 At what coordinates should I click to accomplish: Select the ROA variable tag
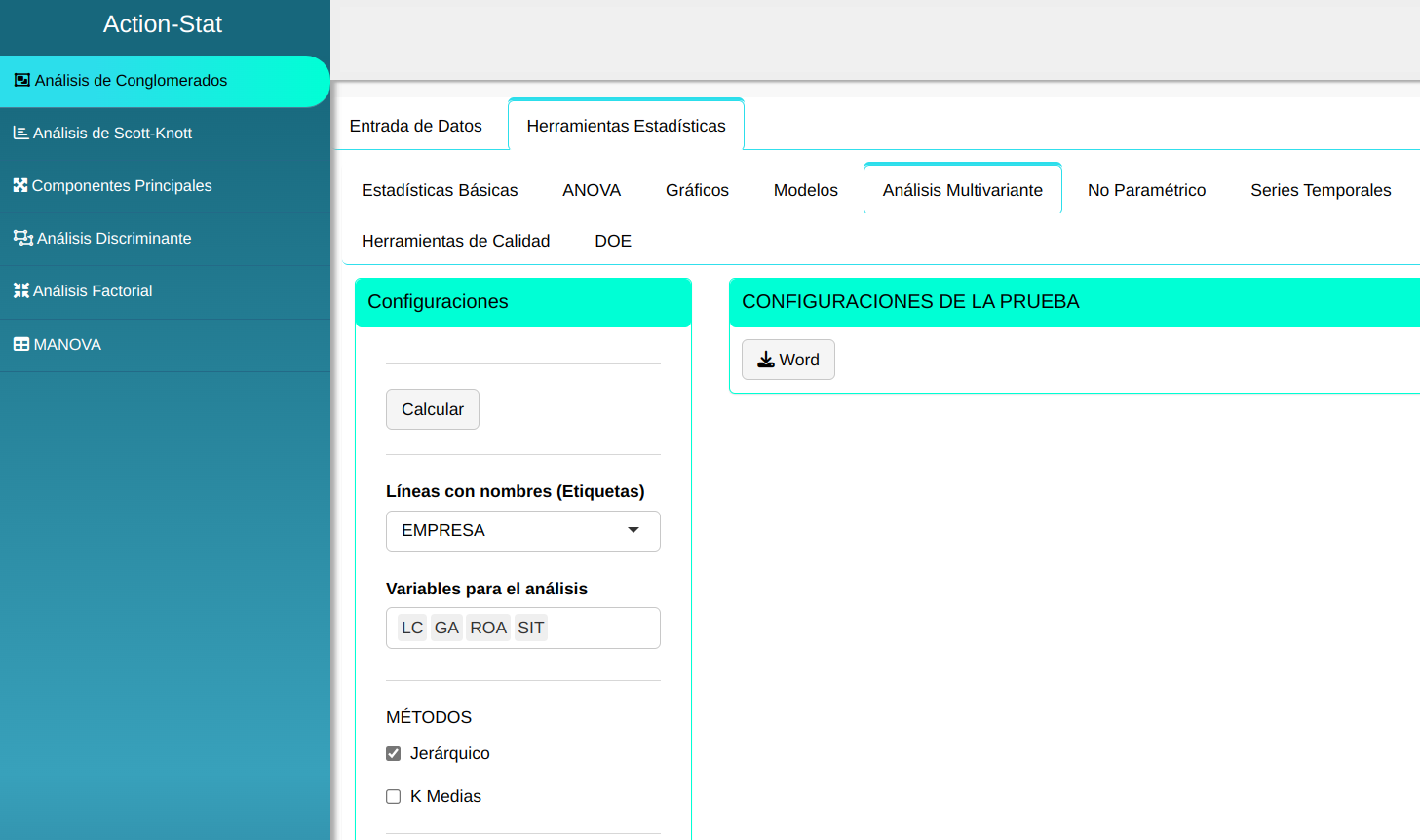click(x=488, y=628)
